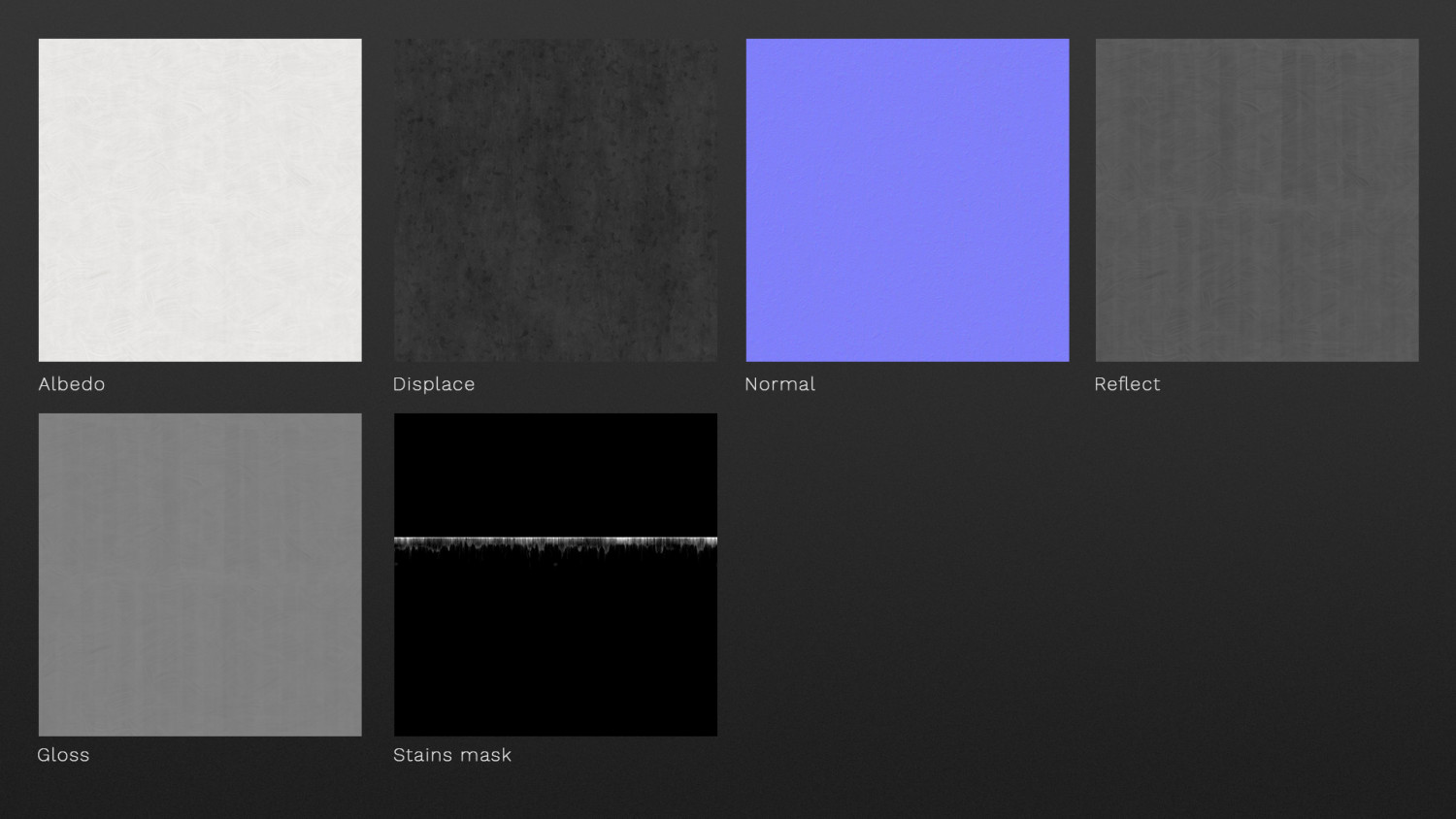Screen dimensions: 1456x819
Task: Select the dark Displace map thumbnail
Action: [x=555, y=200]
